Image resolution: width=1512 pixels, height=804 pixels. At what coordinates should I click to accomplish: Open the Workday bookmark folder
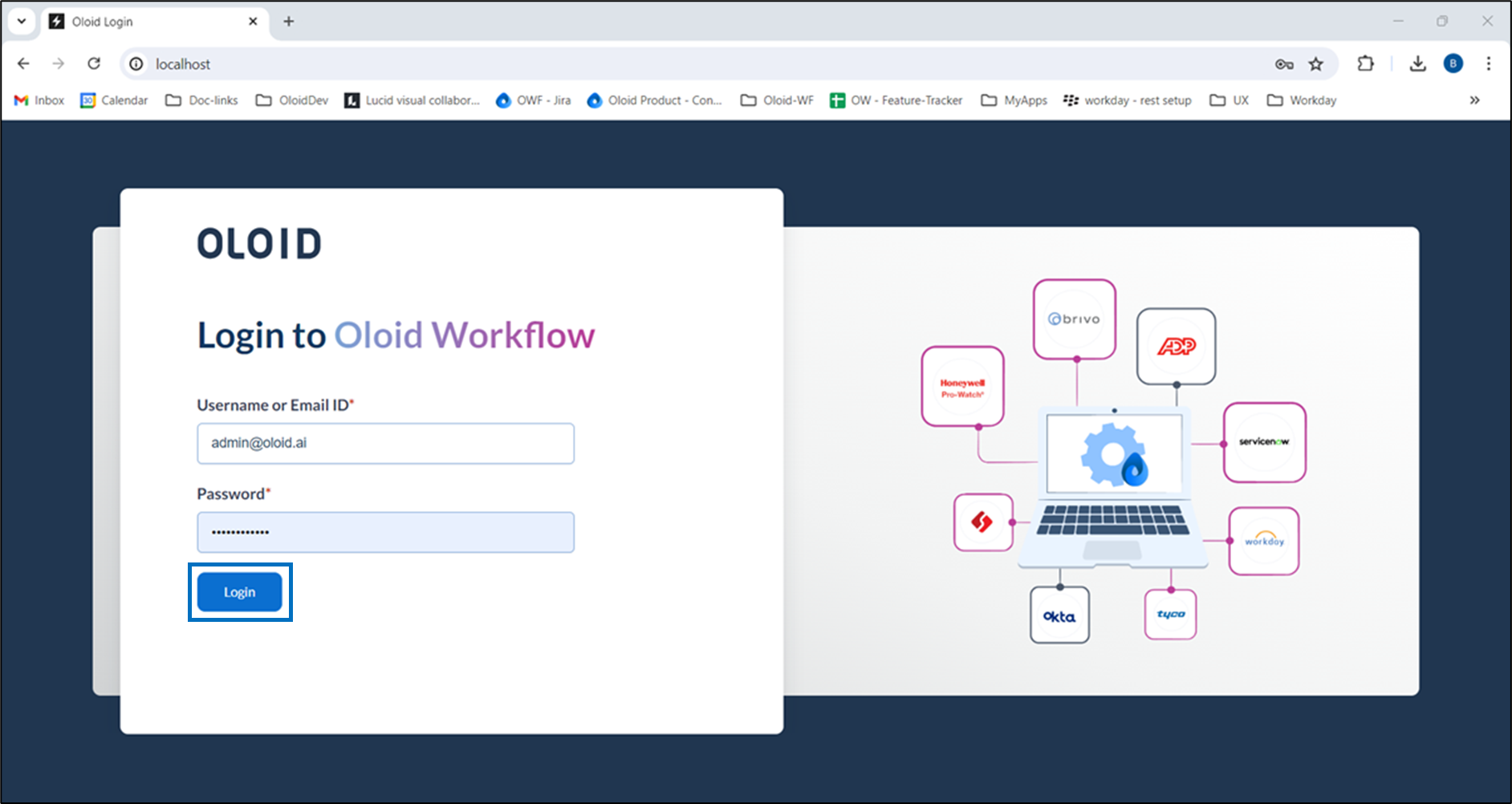(1302, 100)
